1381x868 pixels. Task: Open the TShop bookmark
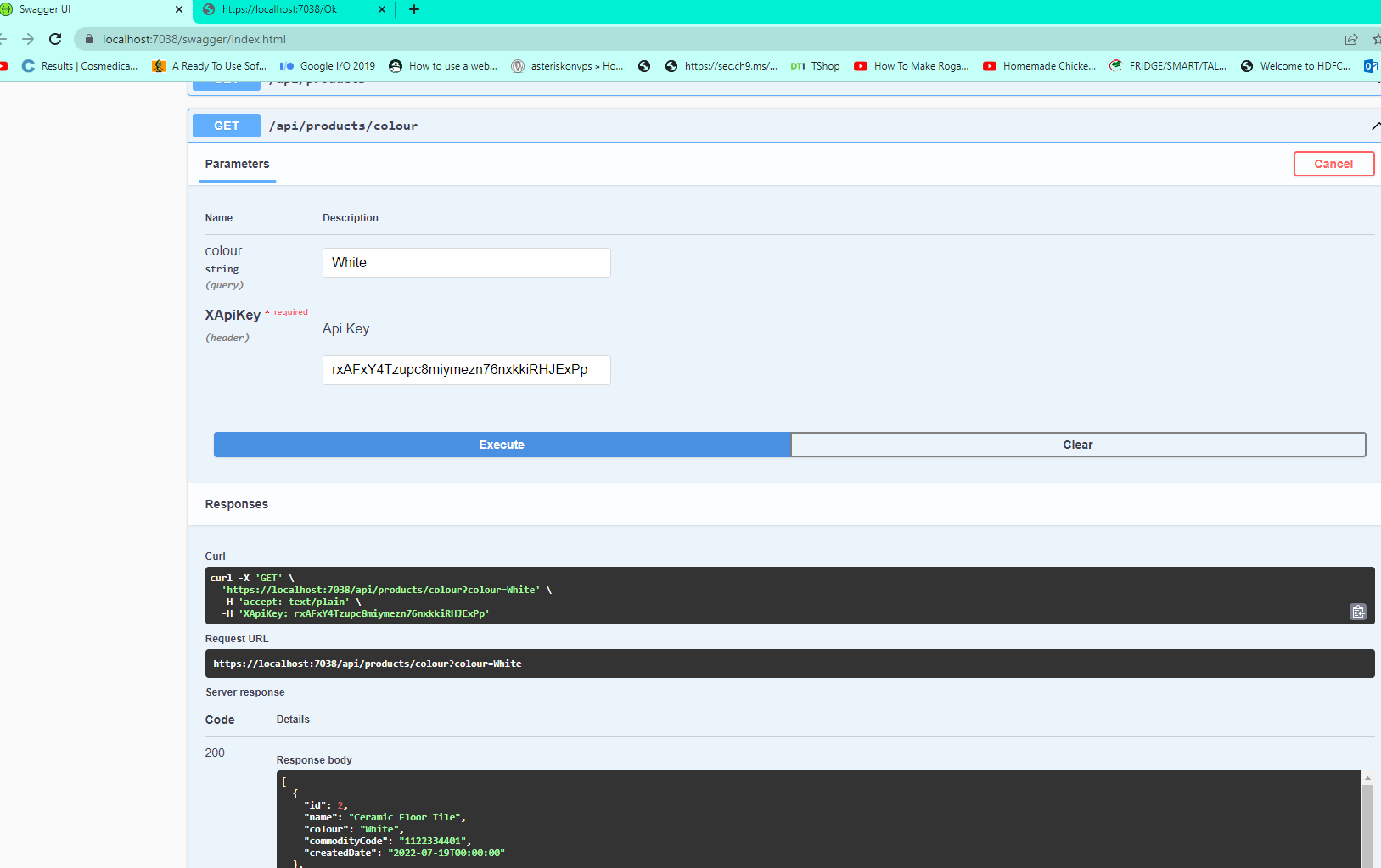[x=815, y=66]
